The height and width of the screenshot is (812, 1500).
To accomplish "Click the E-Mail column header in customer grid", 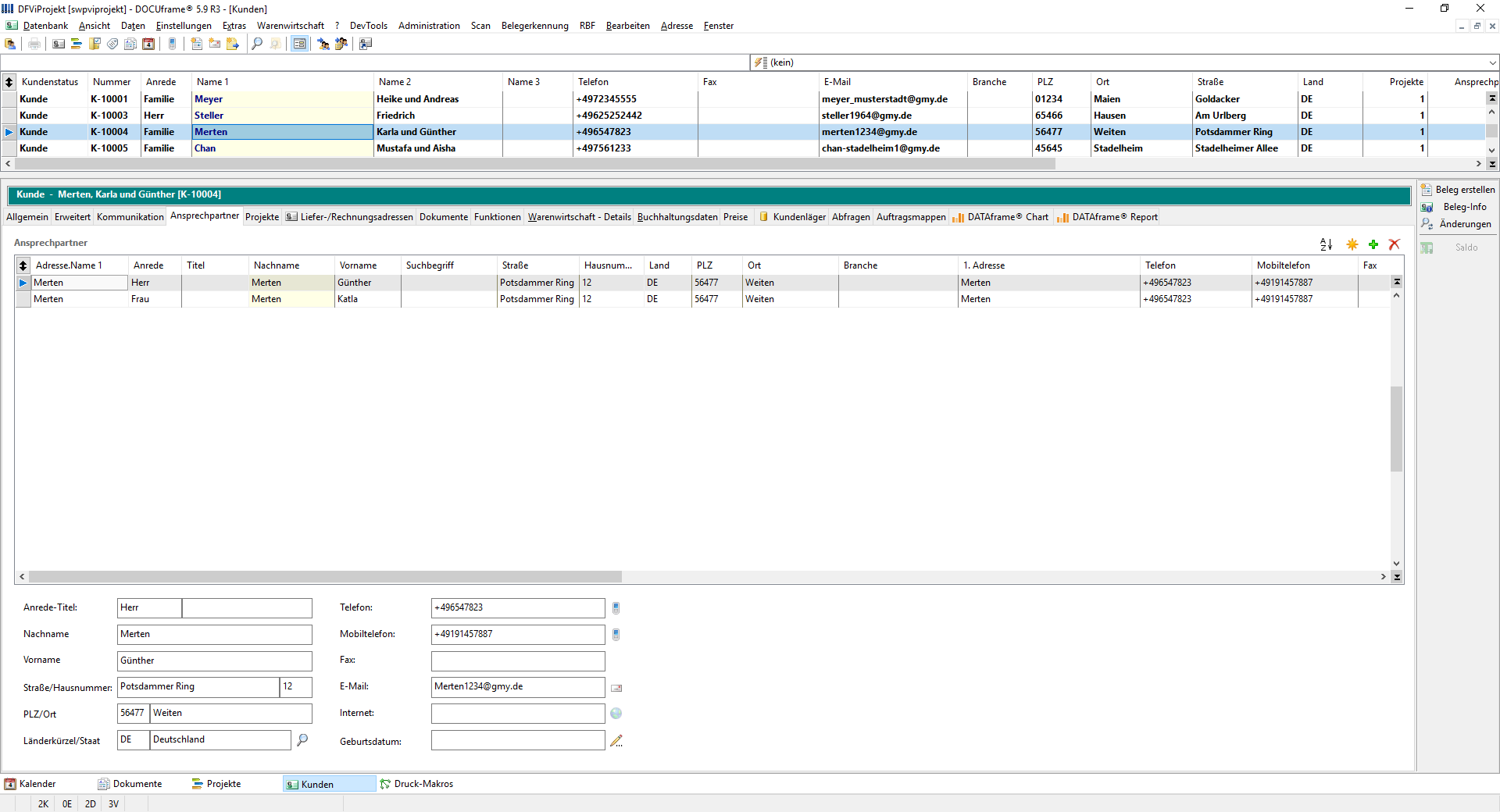I will (x=893, y=82).
